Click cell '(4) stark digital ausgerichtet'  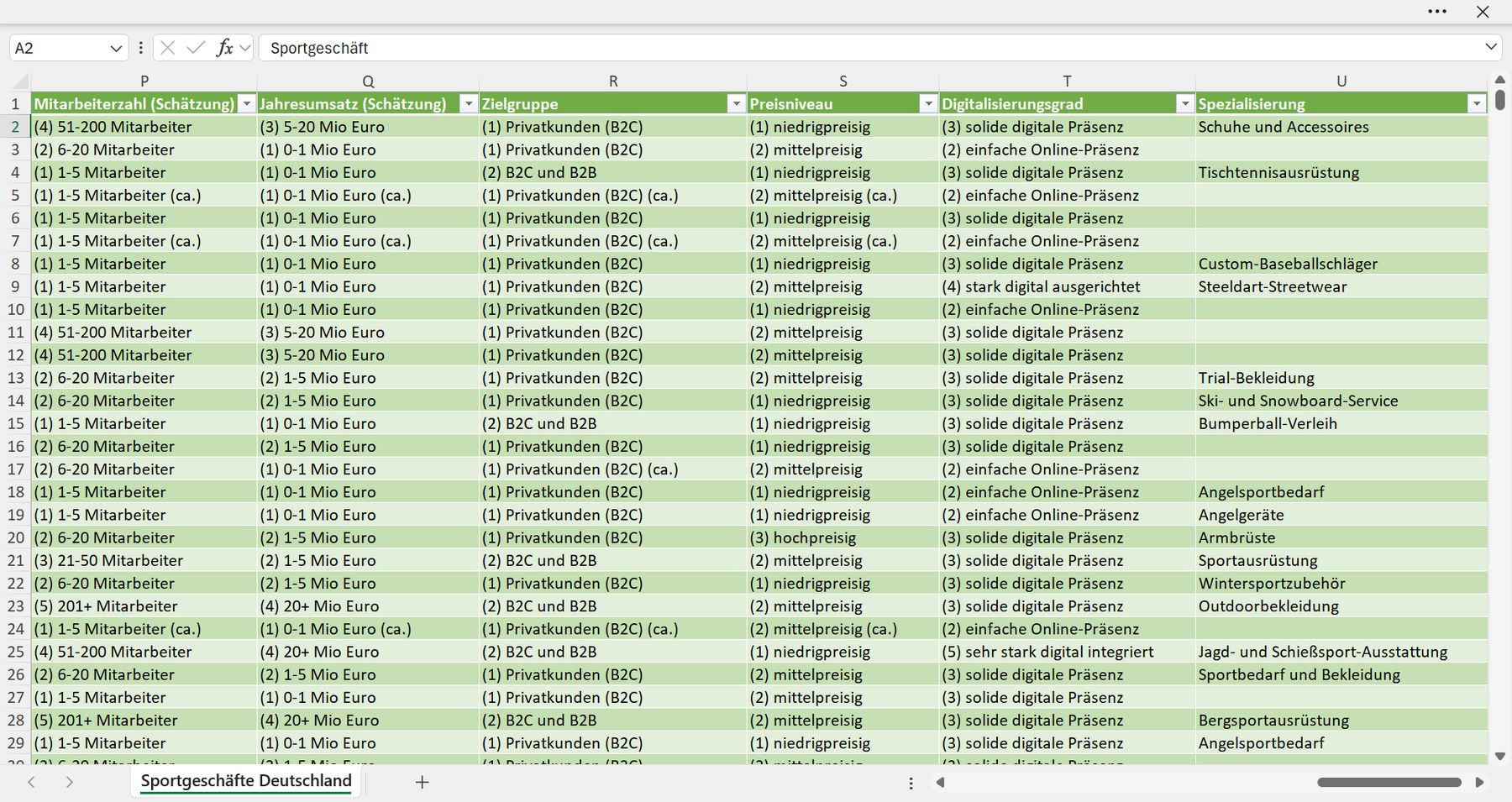(x=1067, y=286)
